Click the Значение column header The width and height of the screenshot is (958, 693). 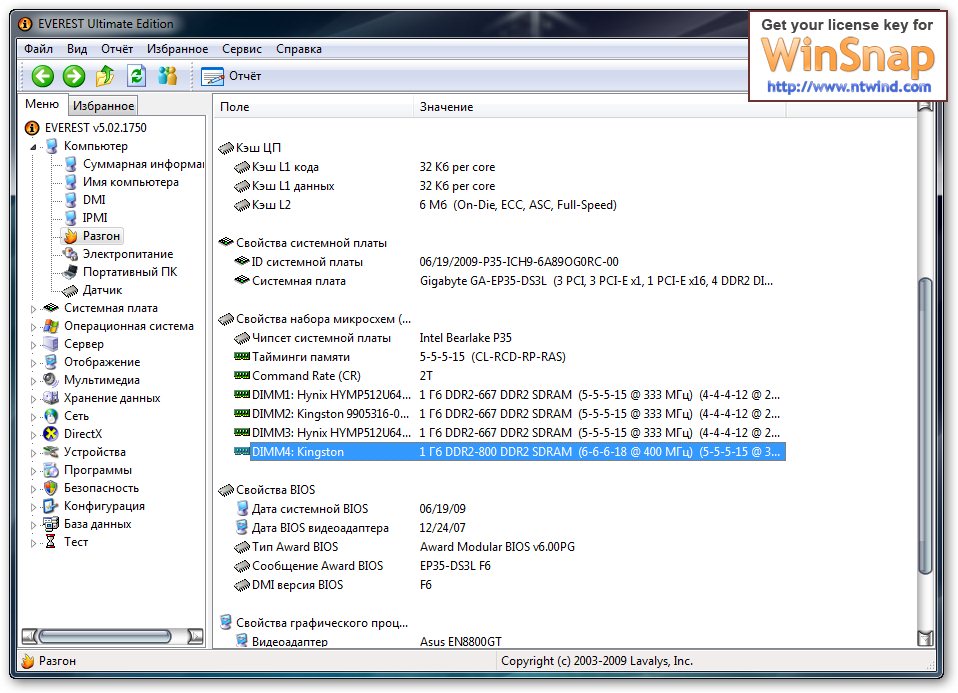pyautogui.click(x=599, y=106)
